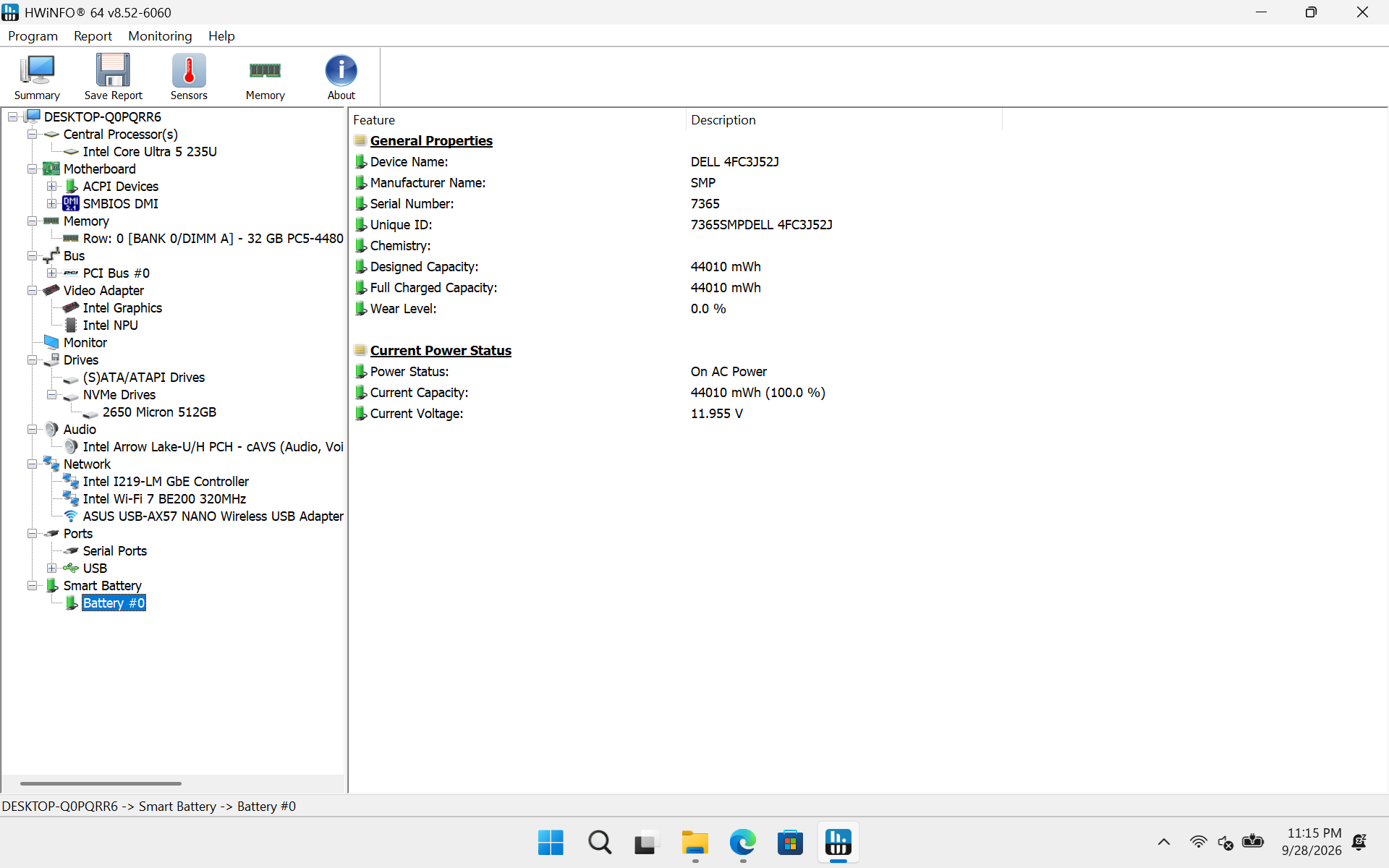Select Intel Core Ultra 5 235U
The width and height of the screenshot is (1389, 868).
(150, 151)
